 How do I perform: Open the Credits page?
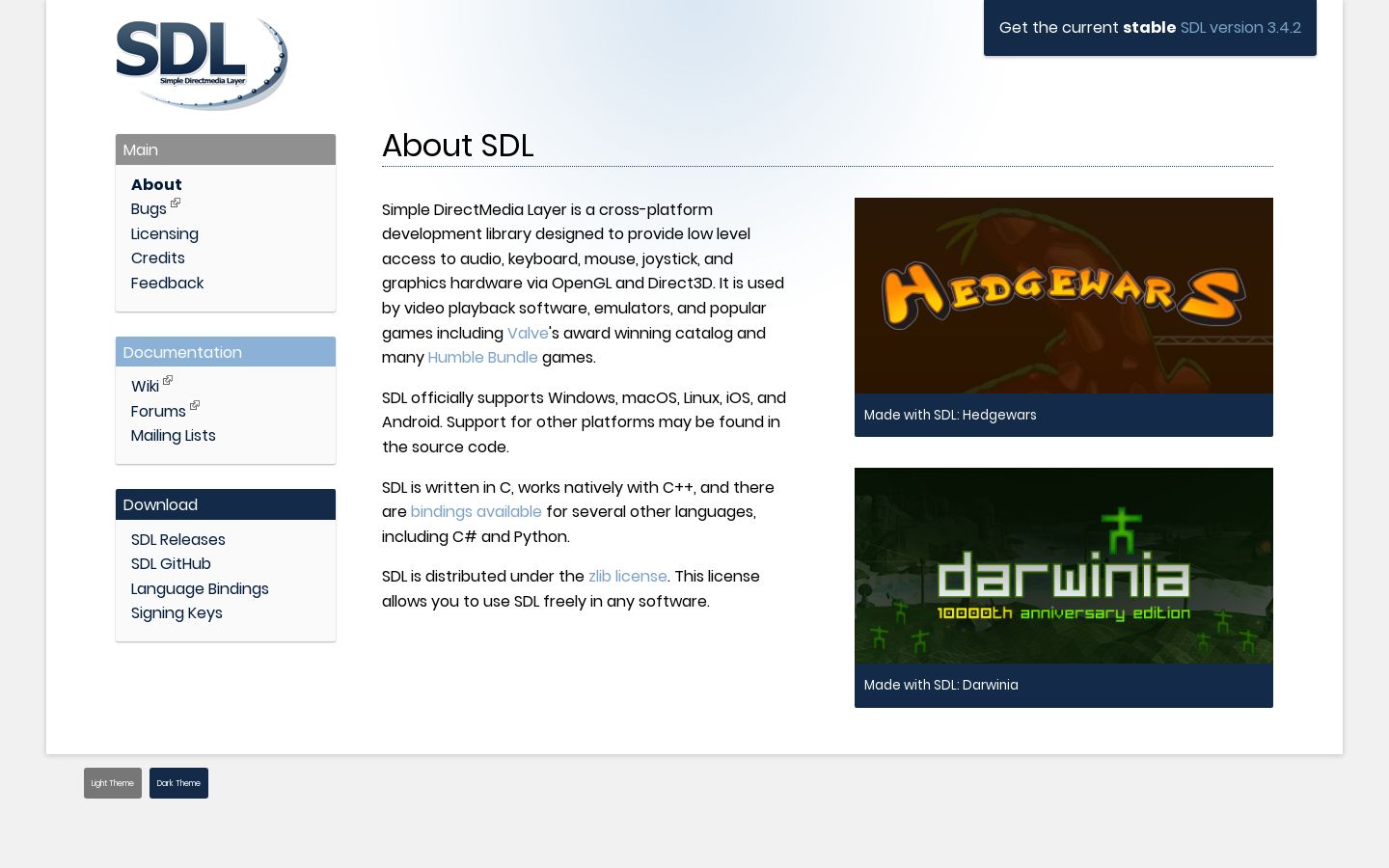pos(158,258)
